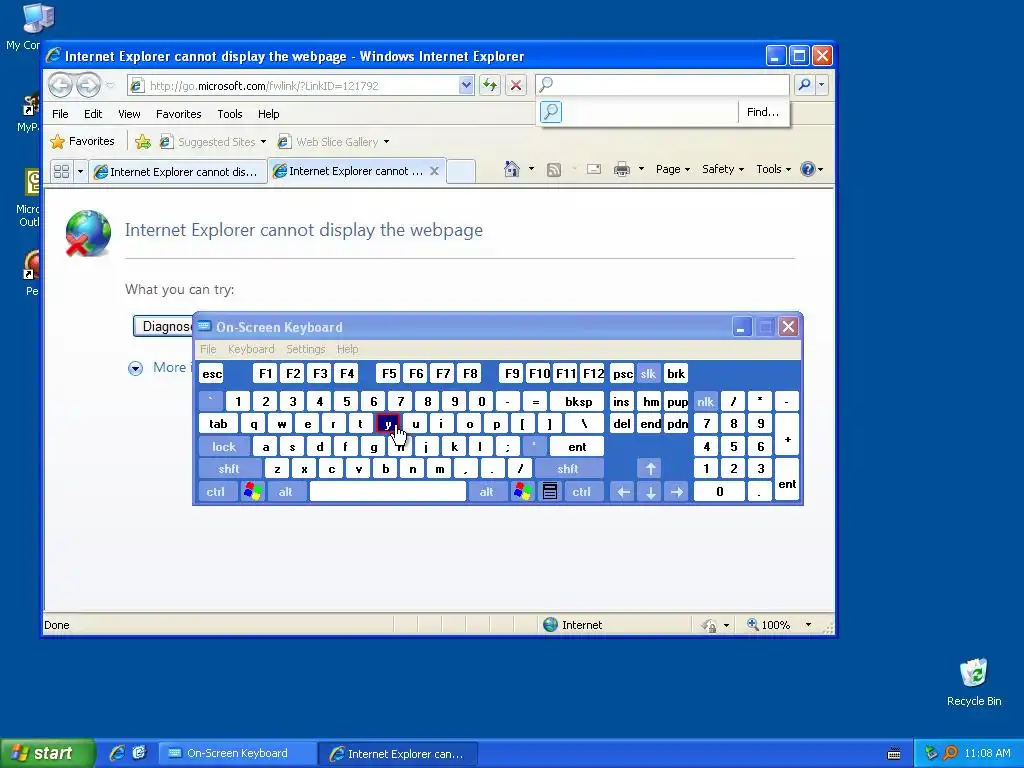Open the Favorites menu in menu bar

(x=178, y=114)
